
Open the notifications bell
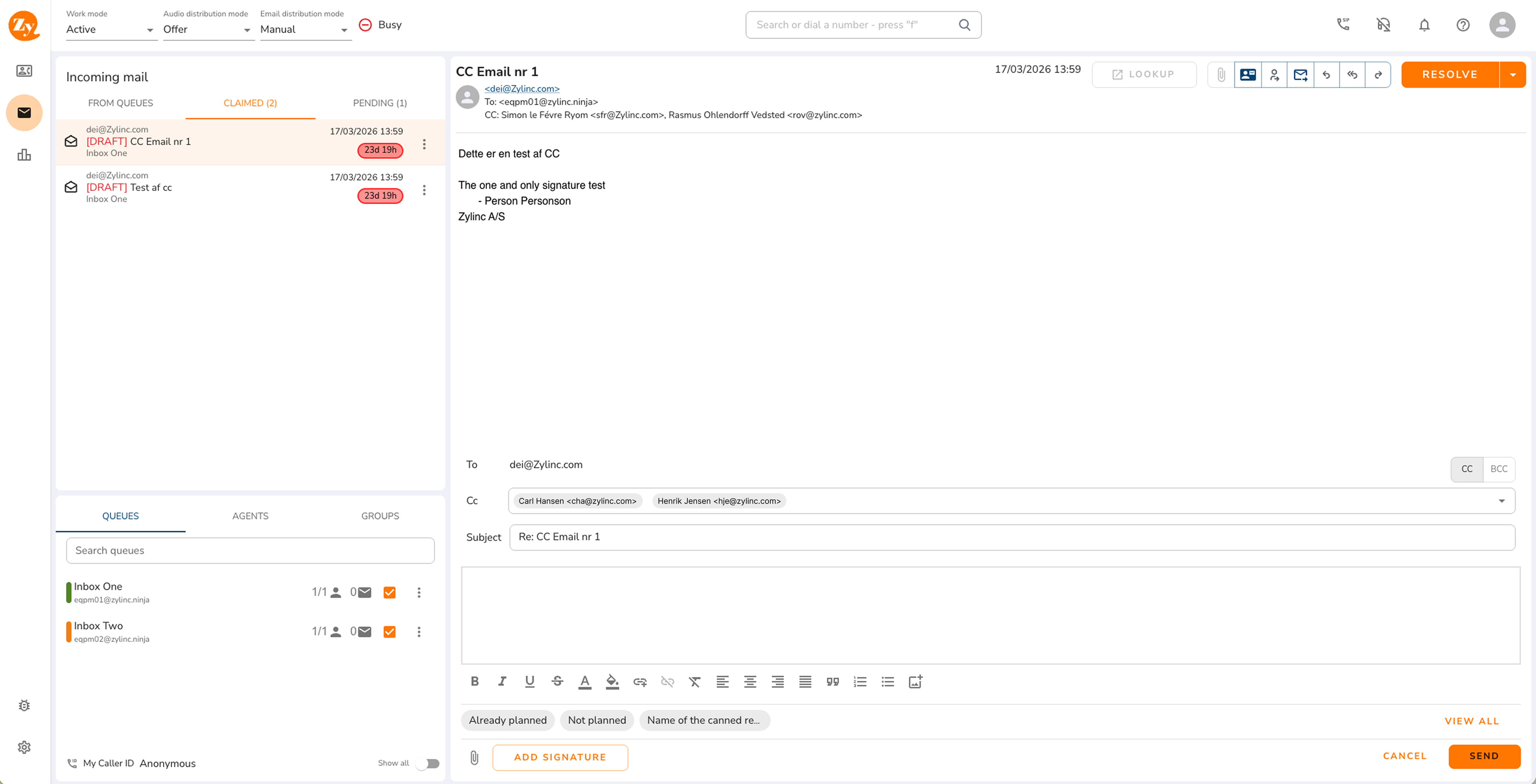coord(1424,25)
